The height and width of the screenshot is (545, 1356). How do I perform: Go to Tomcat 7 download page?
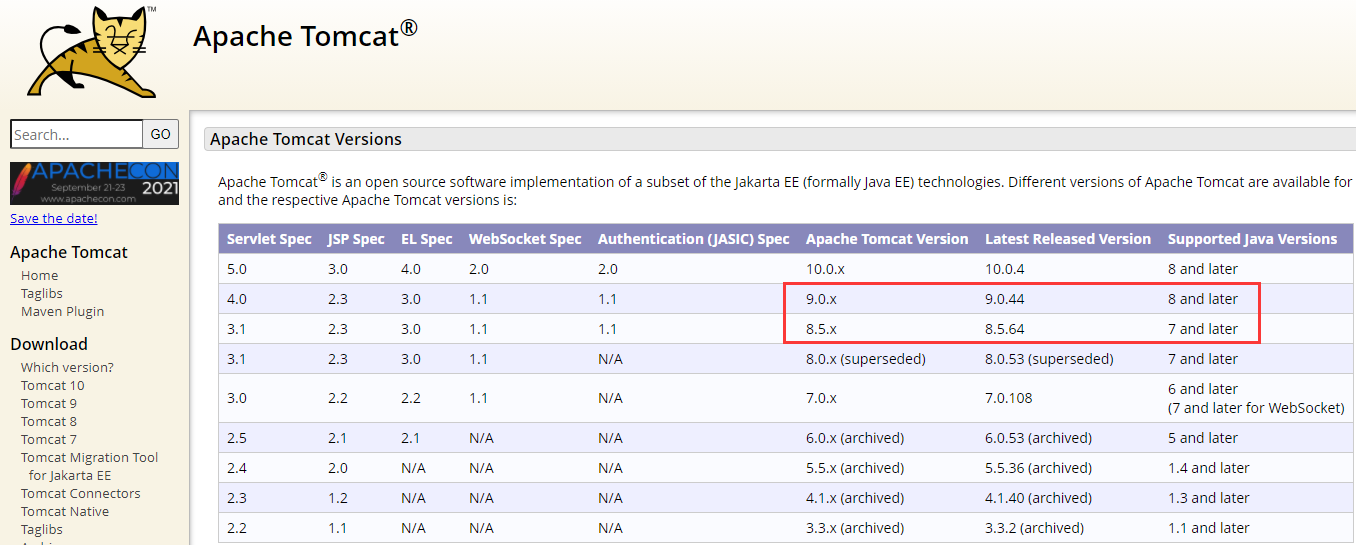[49, 439]
